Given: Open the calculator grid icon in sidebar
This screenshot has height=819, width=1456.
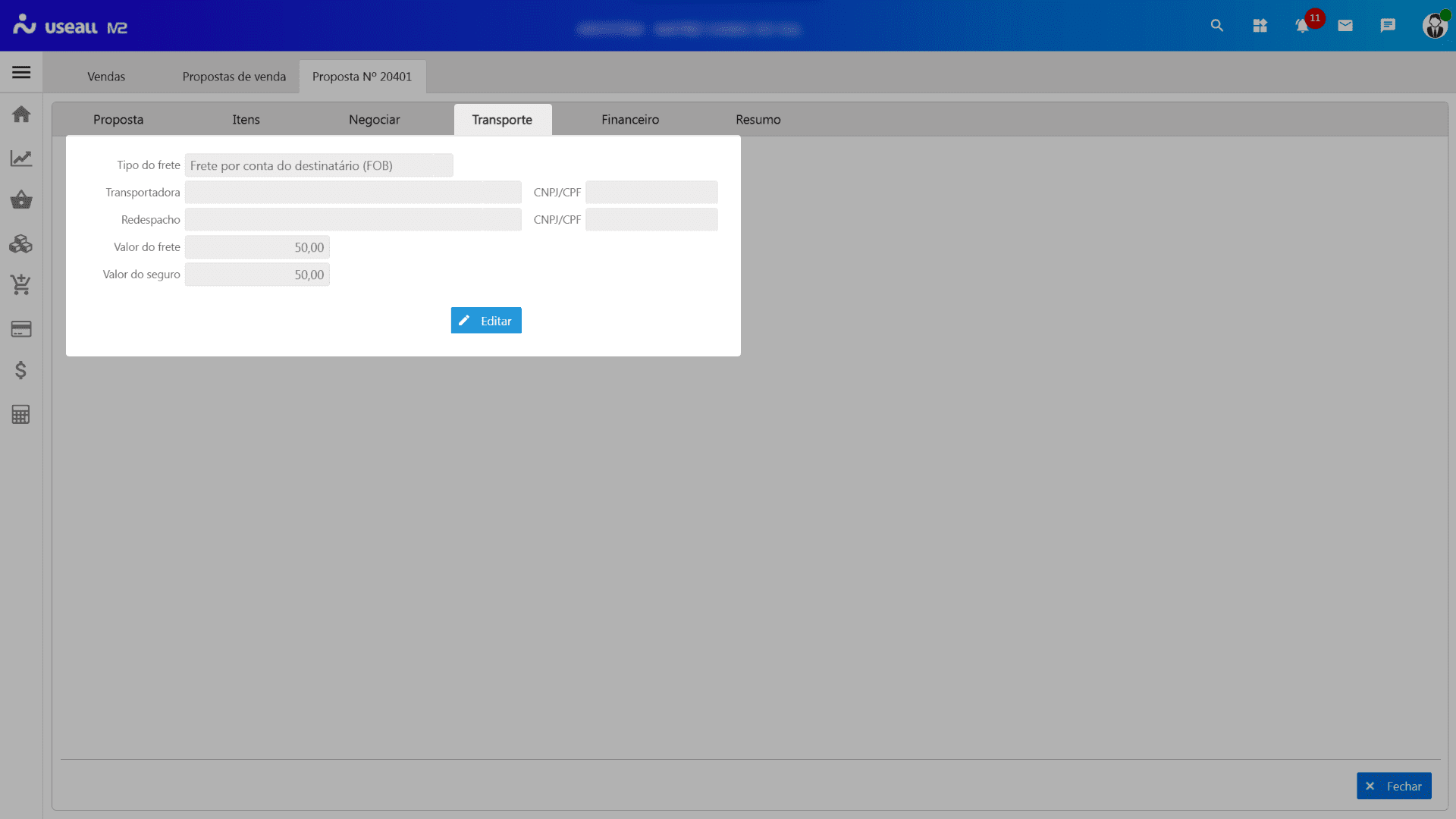Looking at the screenshot, I should click(x=21, y=415).
